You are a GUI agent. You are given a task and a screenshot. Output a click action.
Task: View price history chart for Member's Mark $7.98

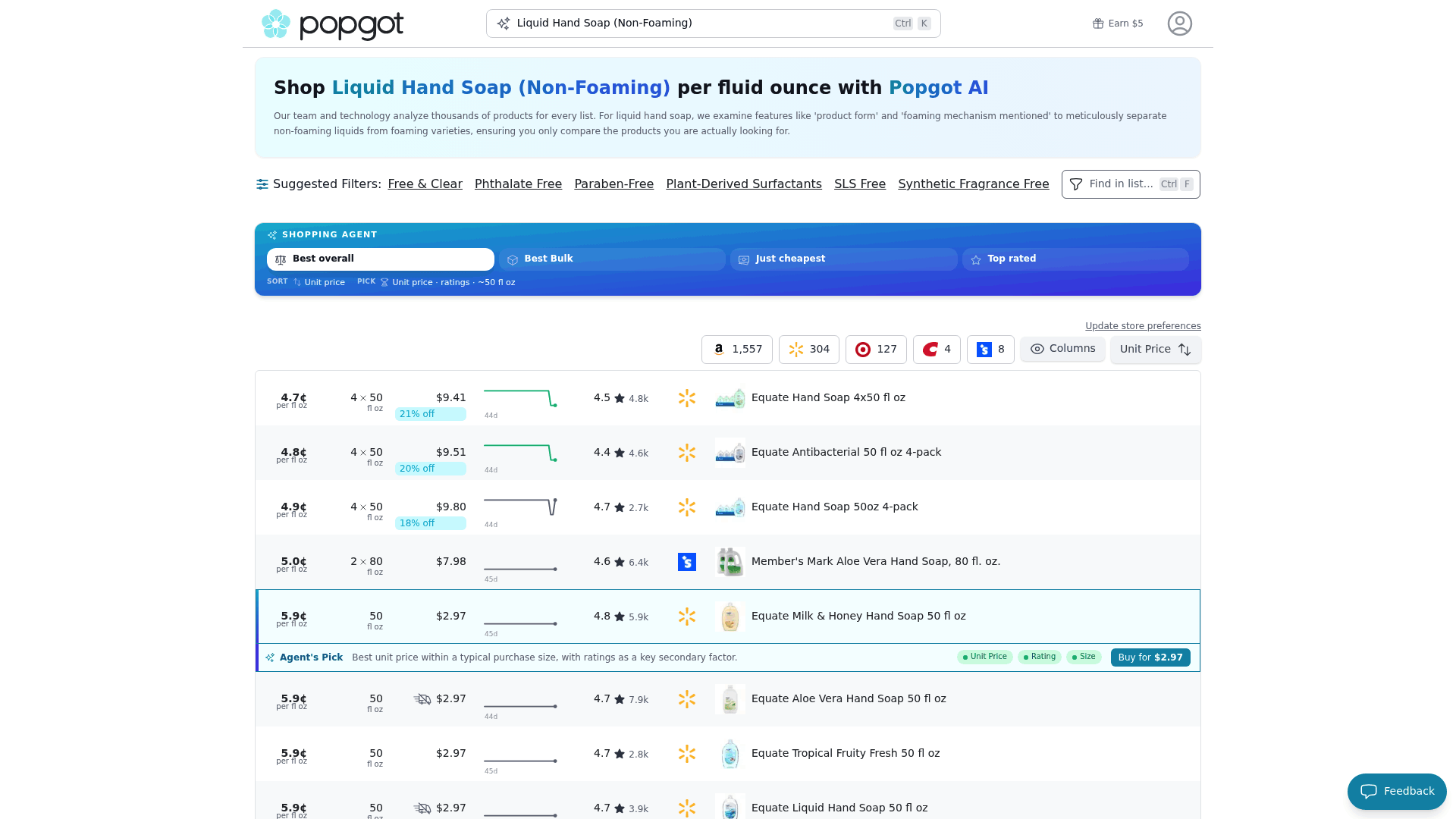pos(520,568)
